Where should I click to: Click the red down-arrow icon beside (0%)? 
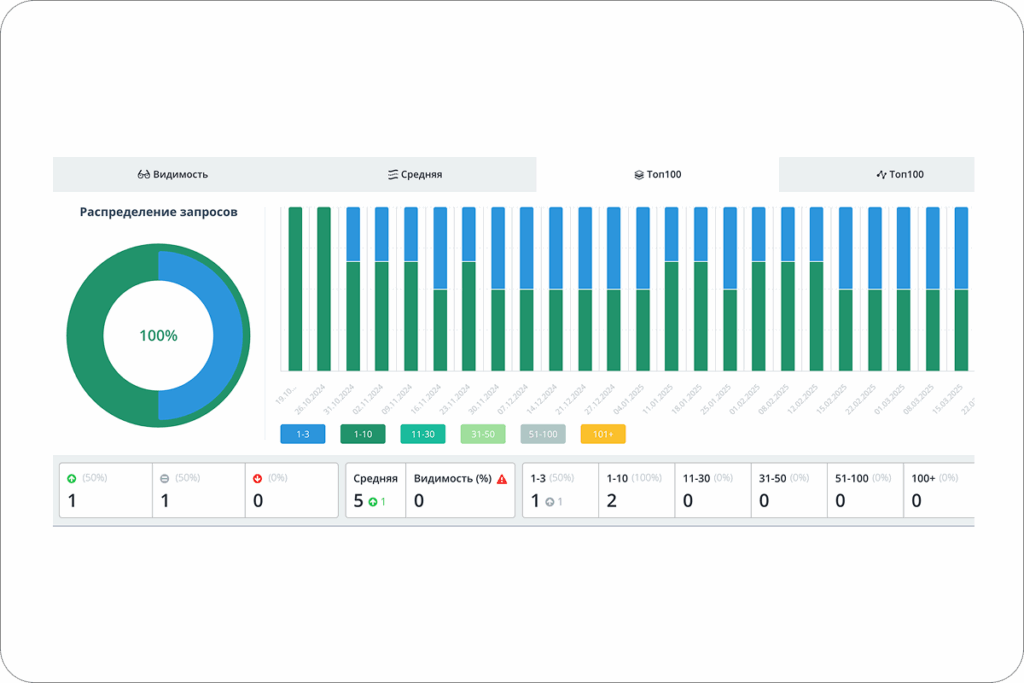click(x=257, y=479)
